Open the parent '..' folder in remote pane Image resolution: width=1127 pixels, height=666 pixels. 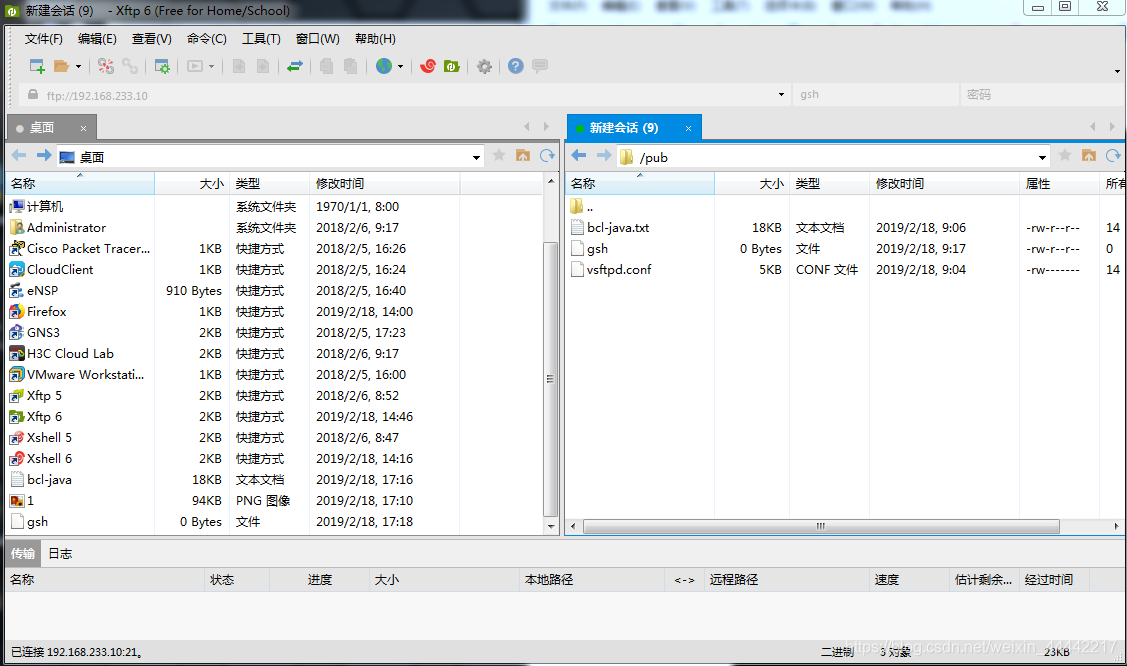[x=589, y=207]
